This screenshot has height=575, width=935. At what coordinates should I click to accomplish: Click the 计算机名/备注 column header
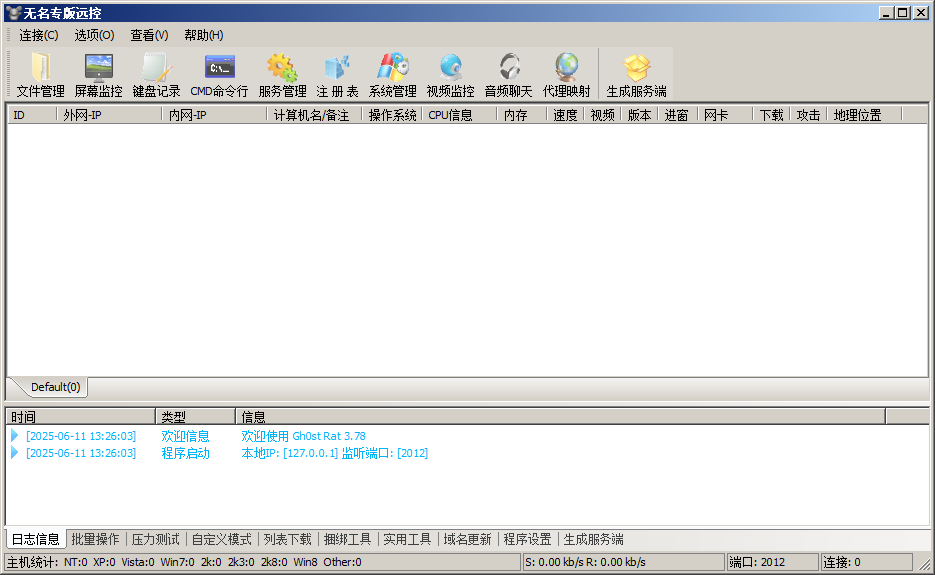coord(313,115)
